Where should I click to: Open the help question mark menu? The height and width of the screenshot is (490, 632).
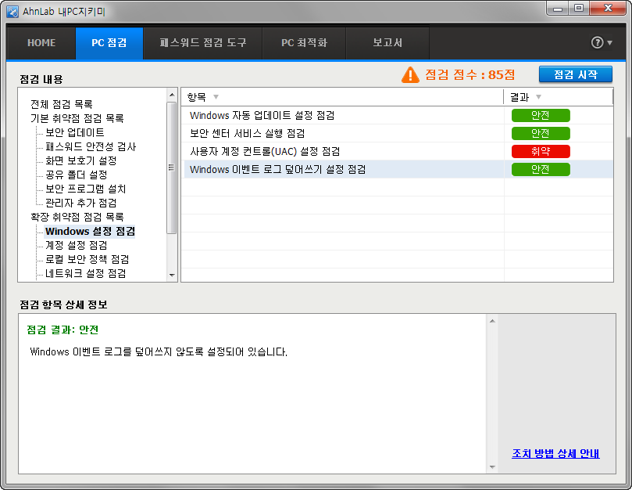600,43
